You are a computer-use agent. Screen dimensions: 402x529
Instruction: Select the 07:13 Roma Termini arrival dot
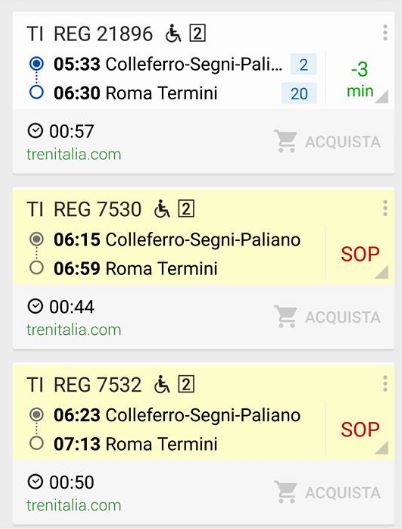tap(36, 443)
